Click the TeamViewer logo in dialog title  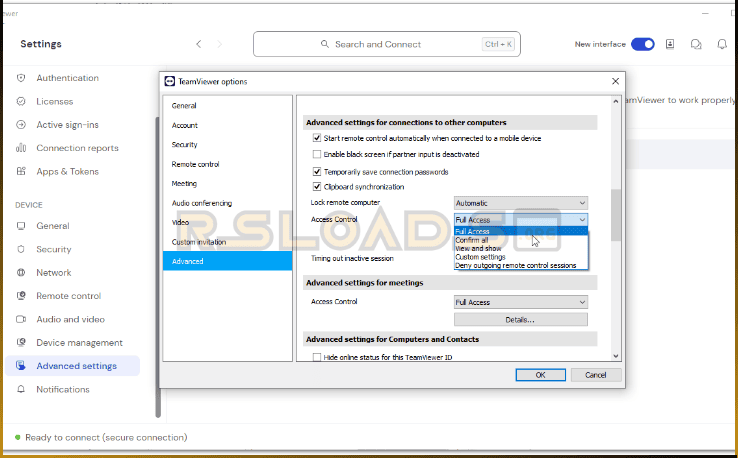169,81
